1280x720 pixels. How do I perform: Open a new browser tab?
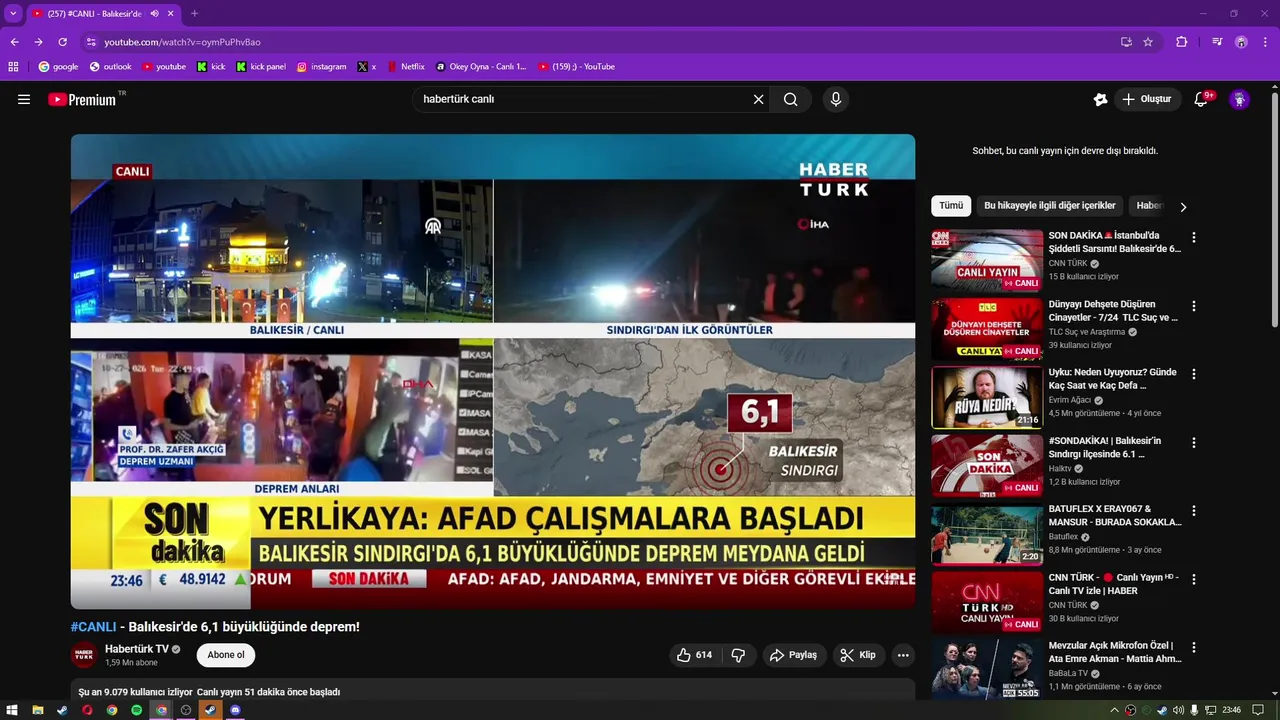pyautogui.click(x=194, y=14)
